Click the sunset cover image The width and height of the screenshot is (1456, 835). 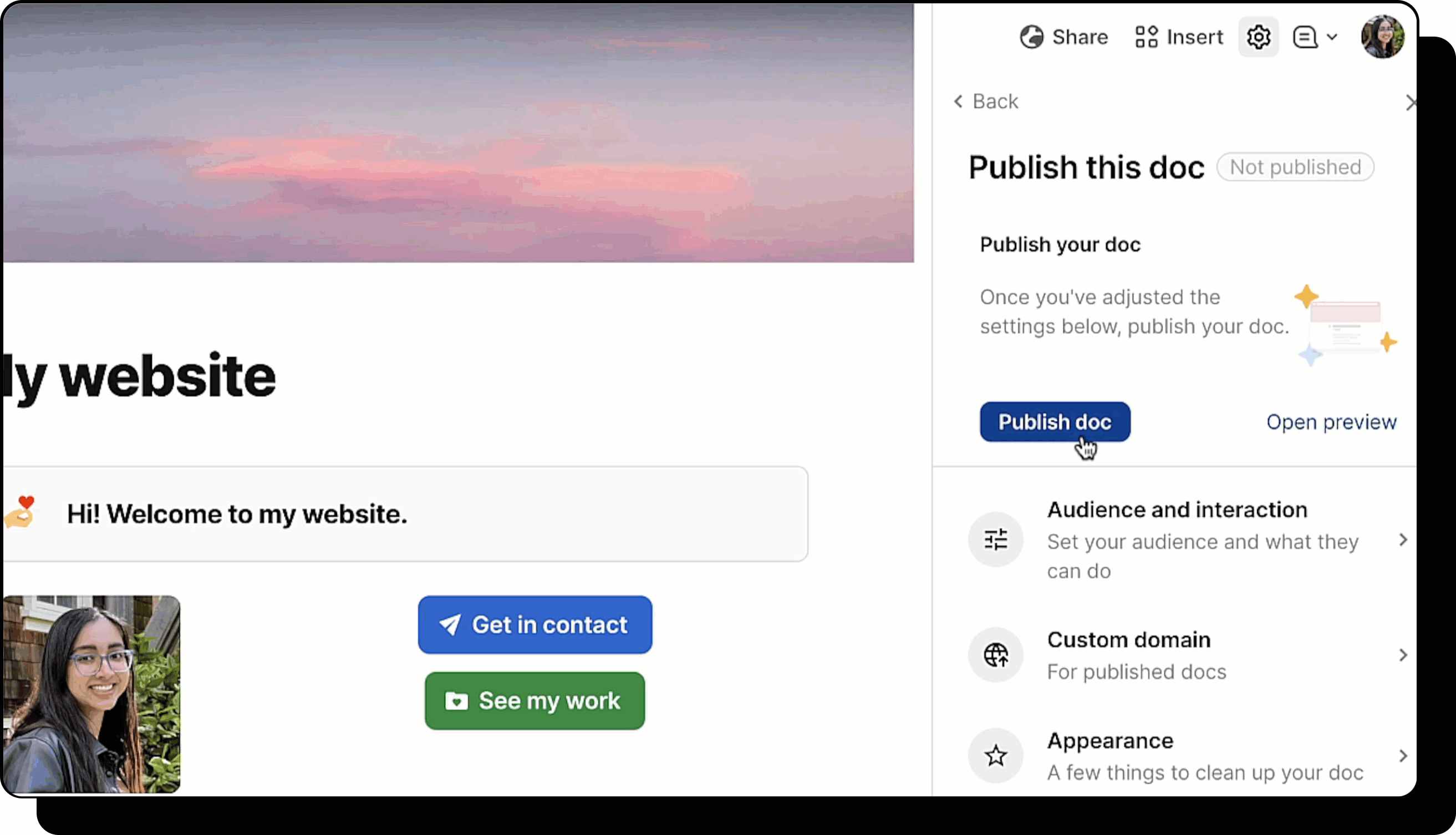pyautogui.click(x=459, y=133)
